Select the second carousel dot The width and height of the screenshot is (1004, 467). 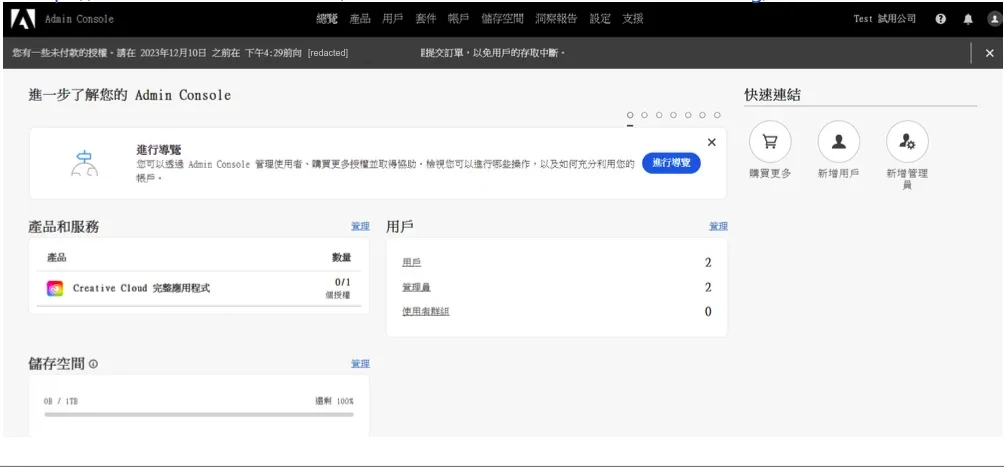click(644, 115)
